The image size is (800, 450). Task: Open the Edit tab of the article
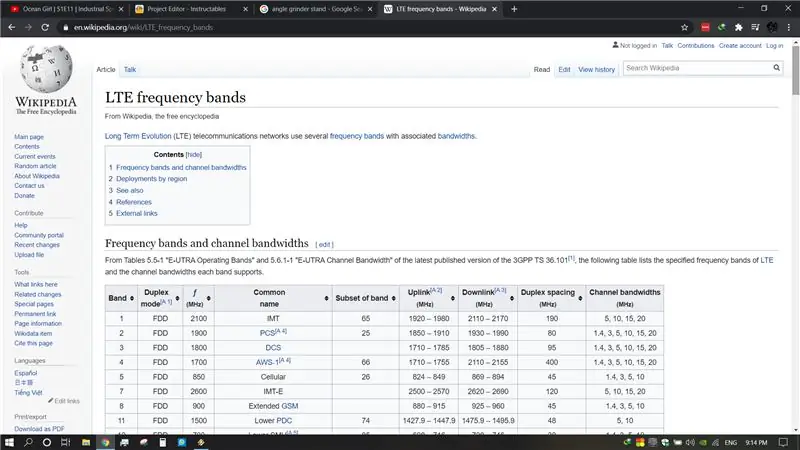(564, 69)
